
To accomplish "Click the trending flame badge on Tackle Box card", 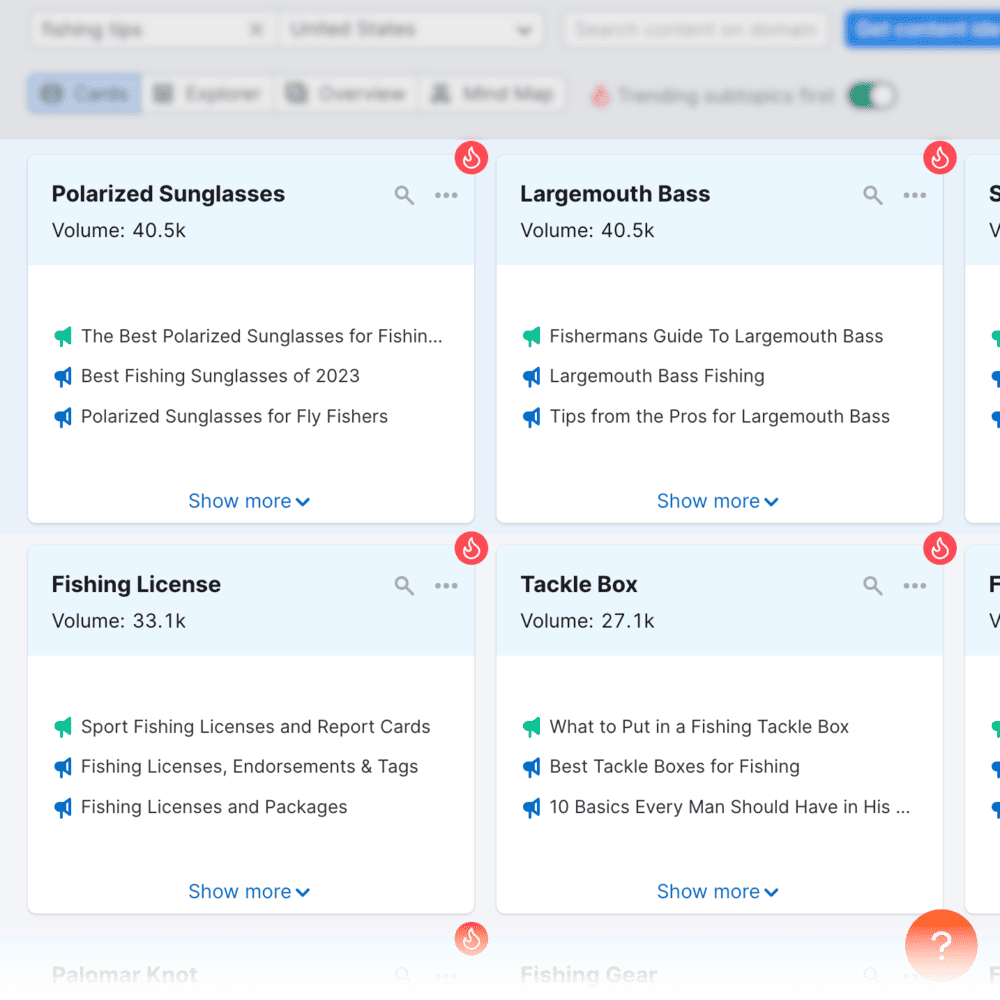I will pos(940,548).
